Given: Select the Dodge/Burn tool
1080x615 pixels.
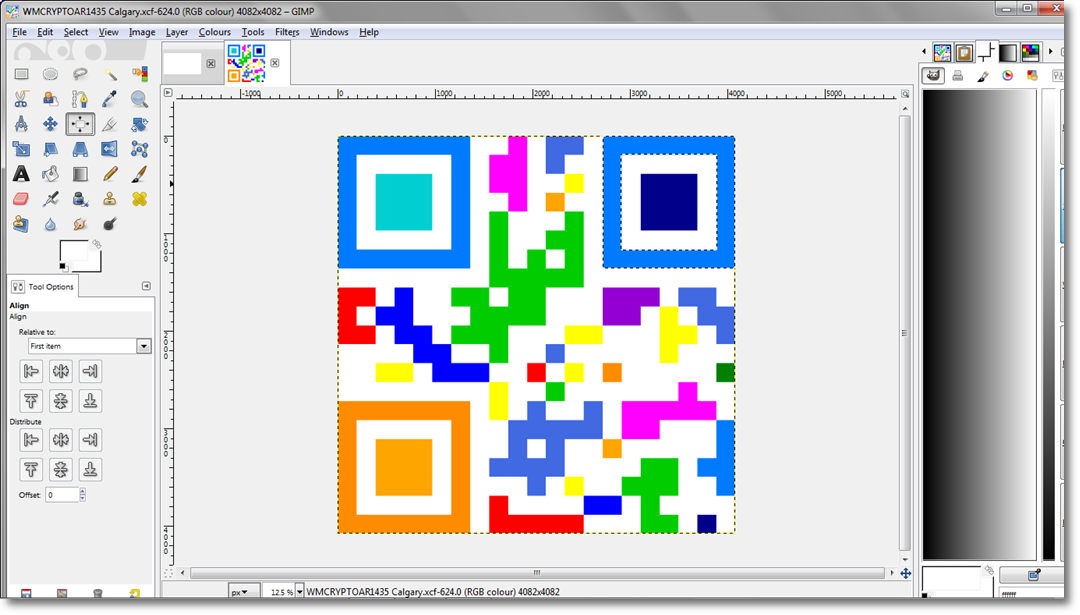Looking at the screenshot, I should click(x=110, y=224).
